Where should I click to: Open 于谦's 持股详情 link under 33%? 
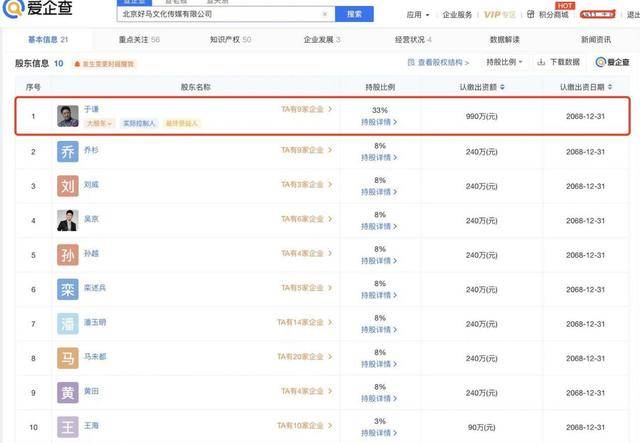pyautogui.click(x=379, y=122)
